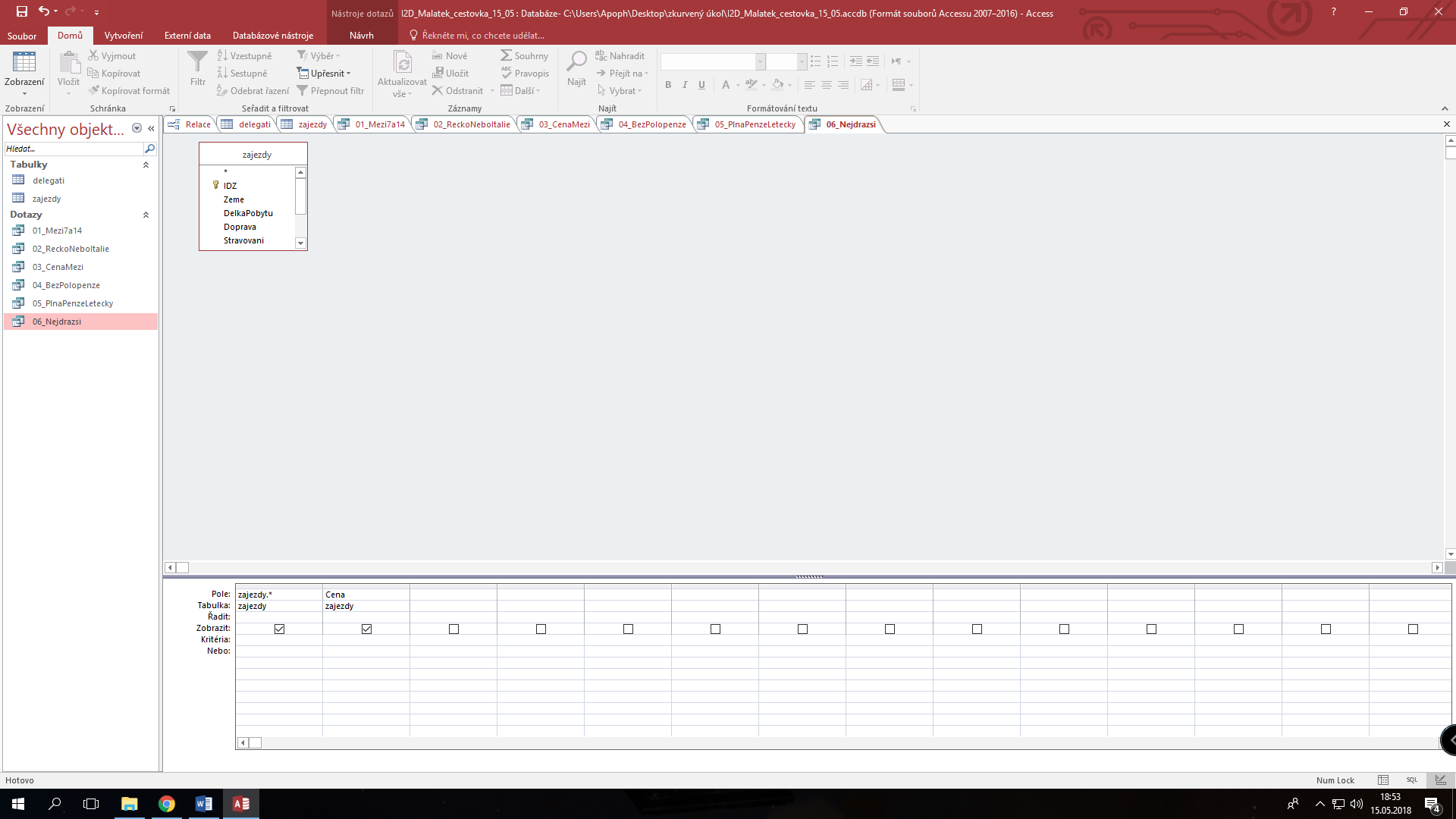Screen dimensions: 1456x819
Task: Uncheck Zobrazit for zajezdy.* column
Action: click(279, 629)
